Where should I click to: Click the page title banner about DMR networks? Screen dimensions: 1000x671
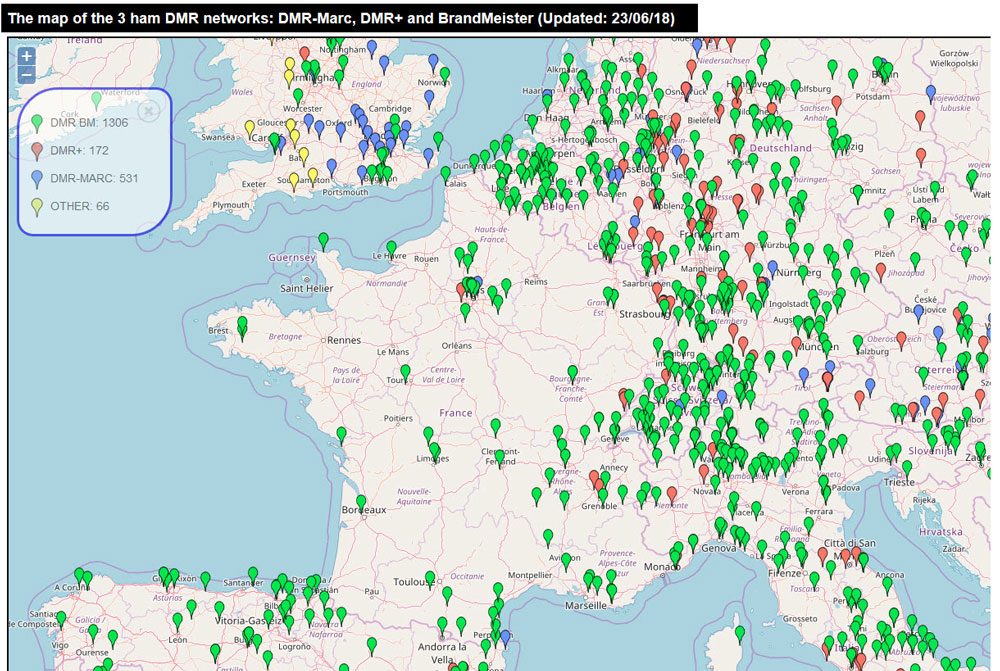point(349,18)
